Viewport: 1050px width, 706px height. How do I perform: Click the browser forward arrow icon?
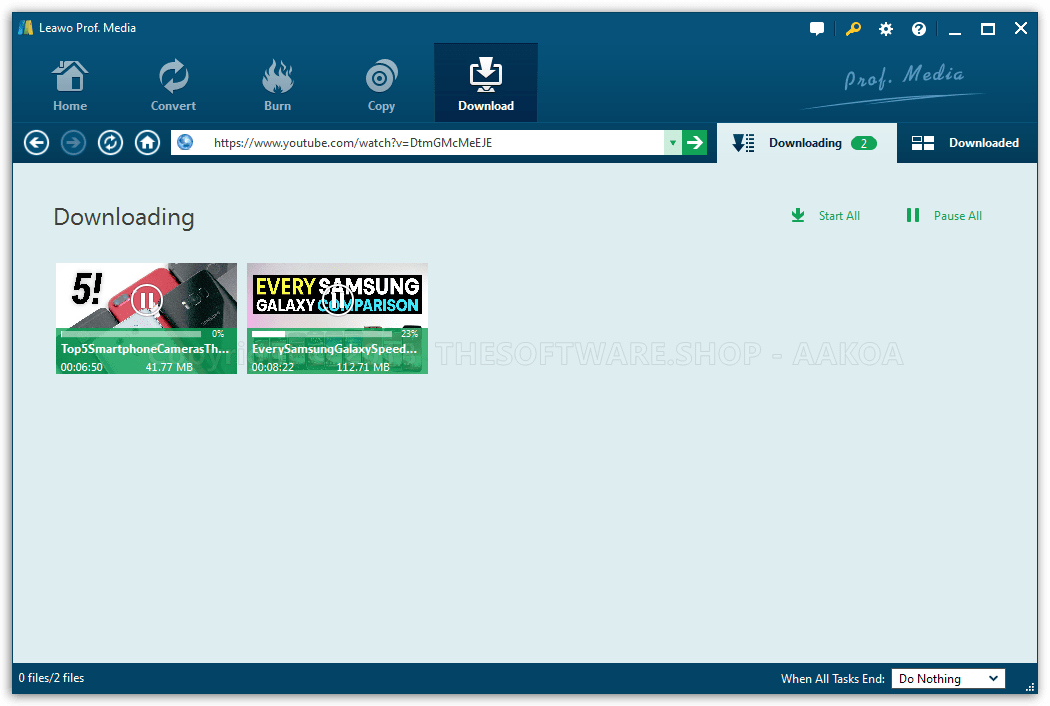(73, 143)
